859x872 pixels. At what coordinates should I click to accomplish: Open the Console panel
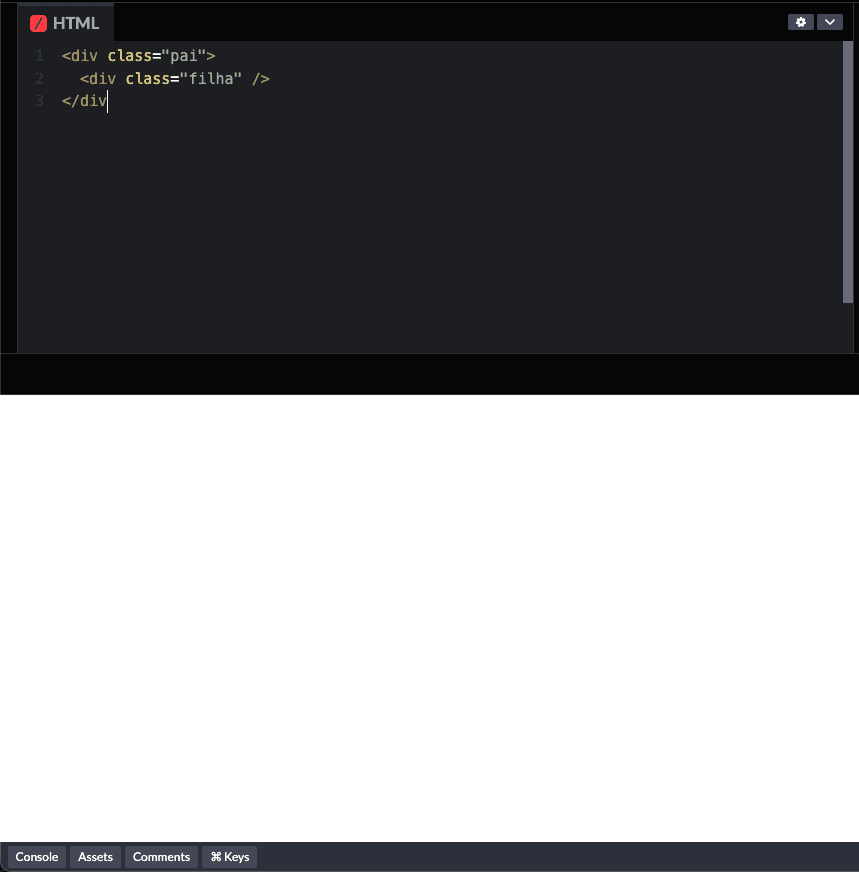point(37,857)
